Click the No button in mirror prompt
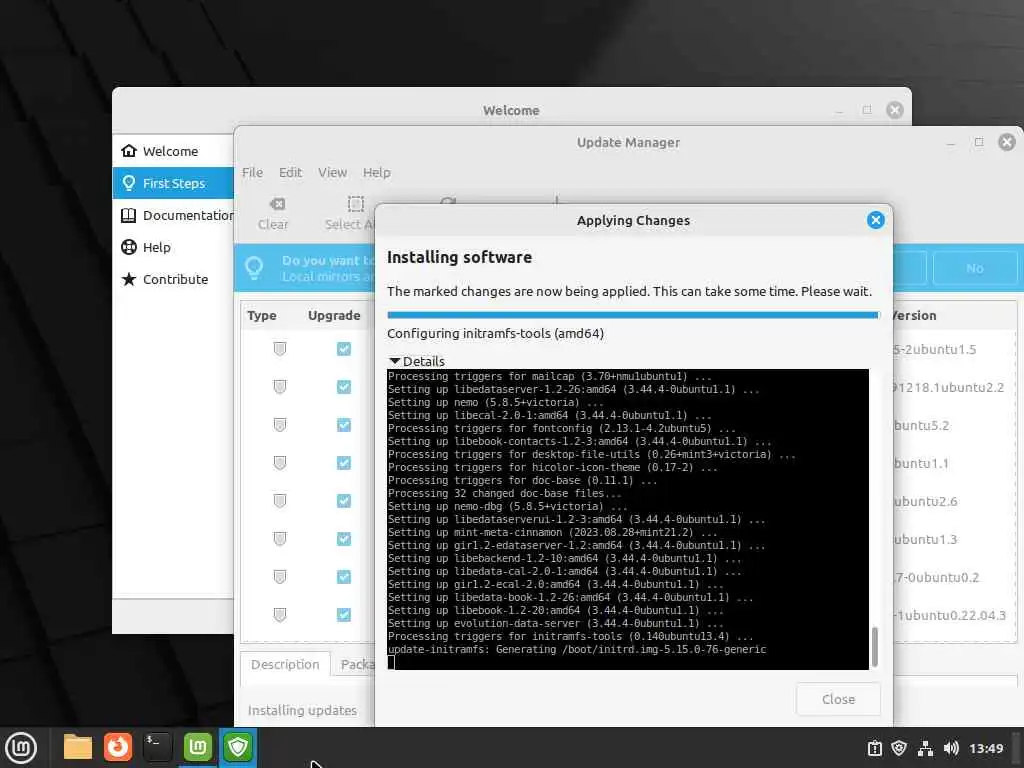 [x=974, y=268]
